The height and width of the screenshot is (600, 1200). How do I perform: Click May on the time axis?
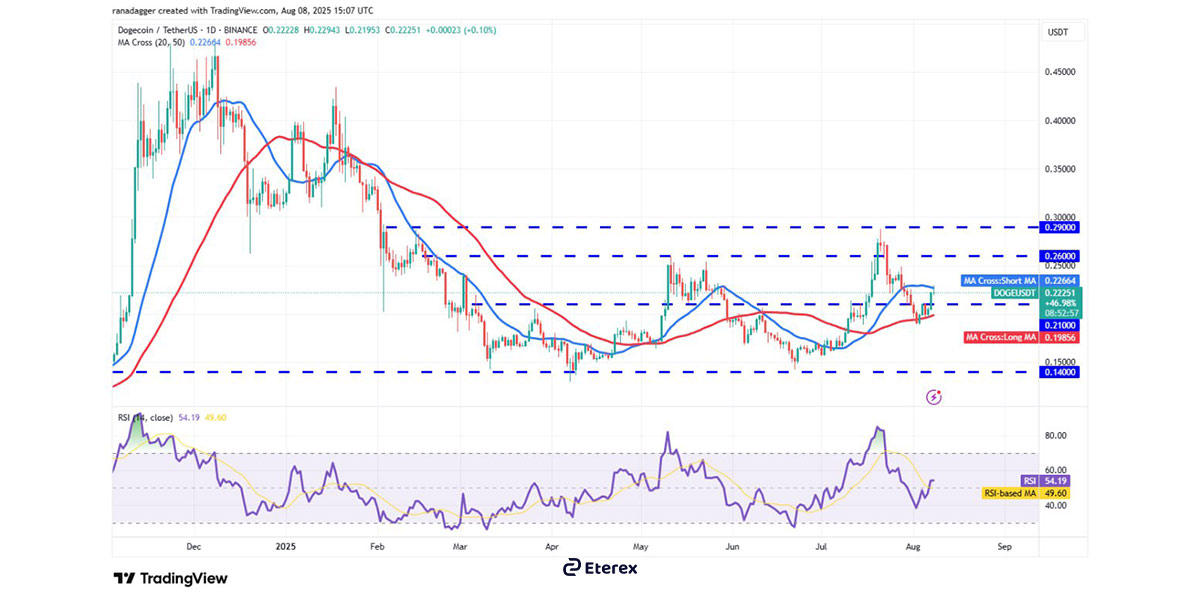(x=642, y=547)
